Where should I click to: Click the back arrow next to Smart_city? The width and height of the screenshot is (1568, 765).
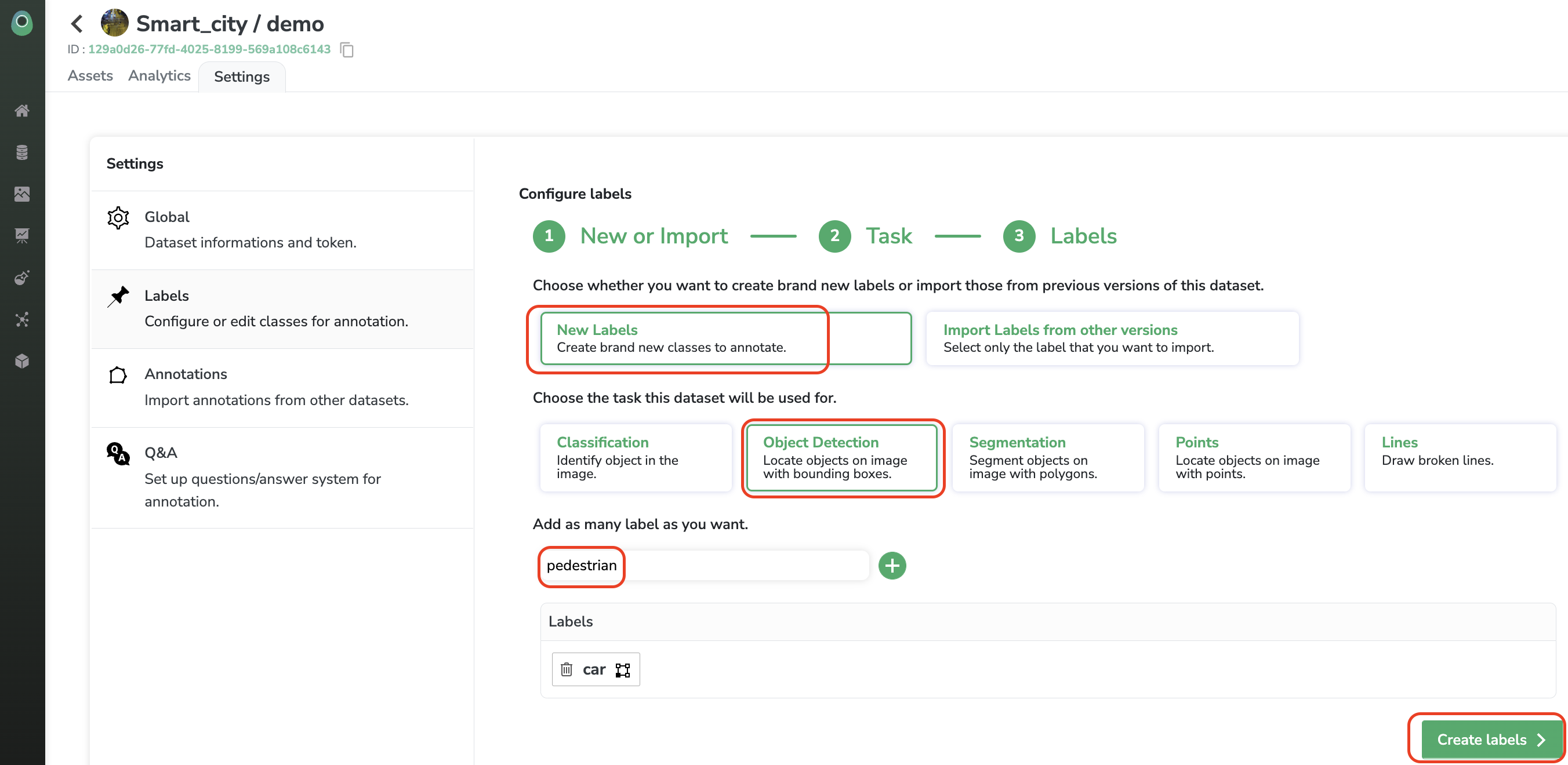pyautogui.click(x=77, y=24)
